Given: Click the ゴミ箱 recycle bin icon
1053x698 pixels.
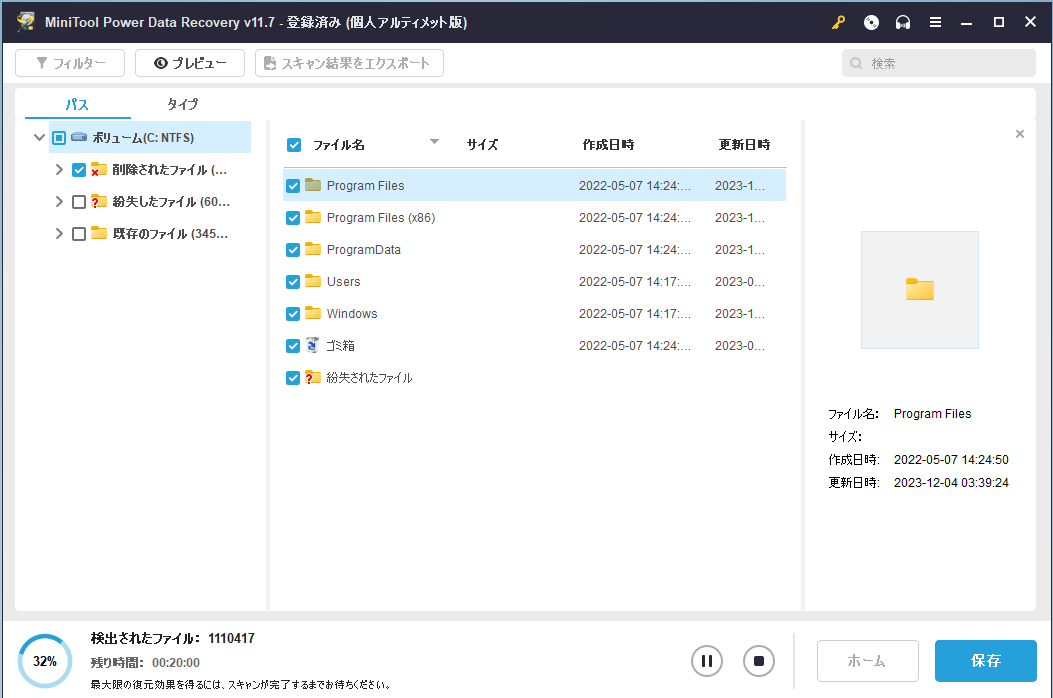Looking at the screenshot, I should (312, 345).
